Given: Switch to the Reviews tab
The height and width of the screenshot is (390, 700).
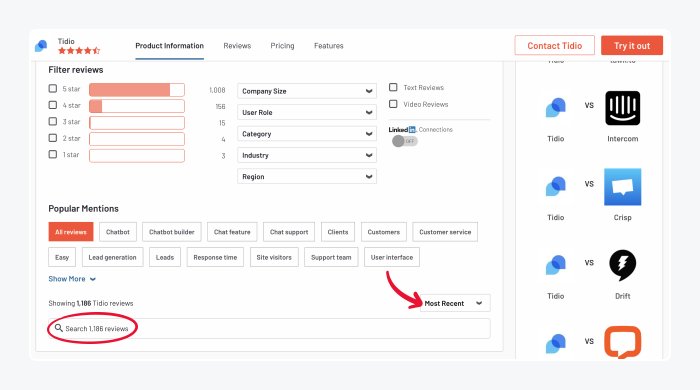Looking at the screenshot, I should (x=237, y=46).
